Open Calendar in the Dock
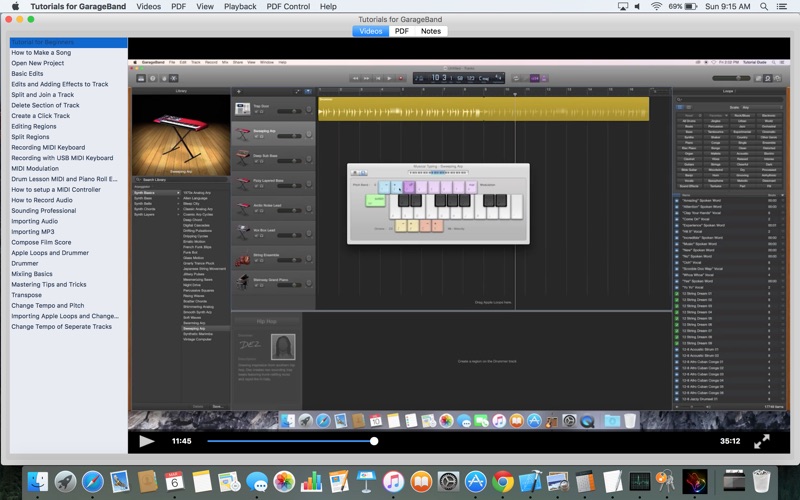 tap(174, 481)
